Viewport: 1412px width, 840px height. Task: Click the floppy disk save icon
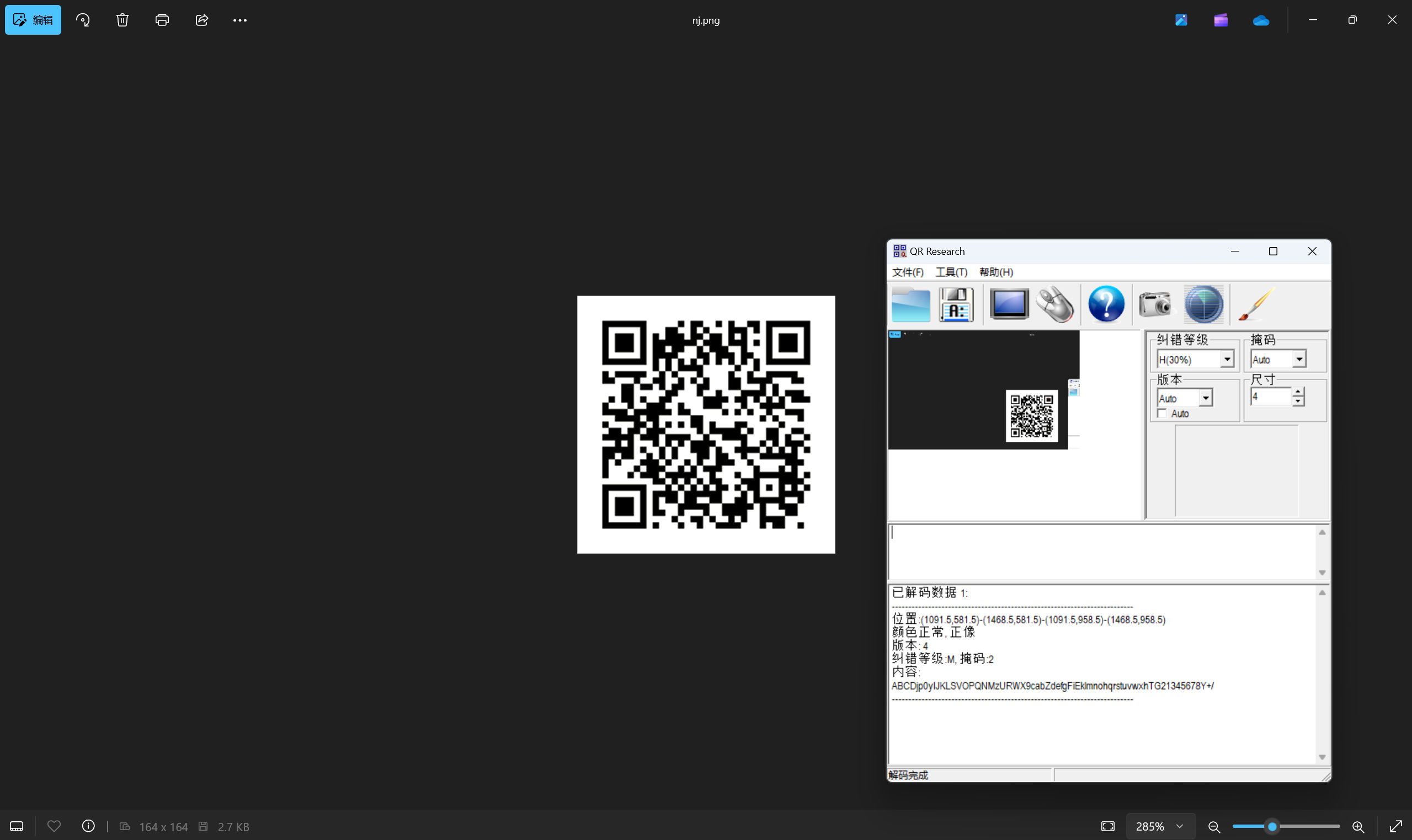point(956,304)
